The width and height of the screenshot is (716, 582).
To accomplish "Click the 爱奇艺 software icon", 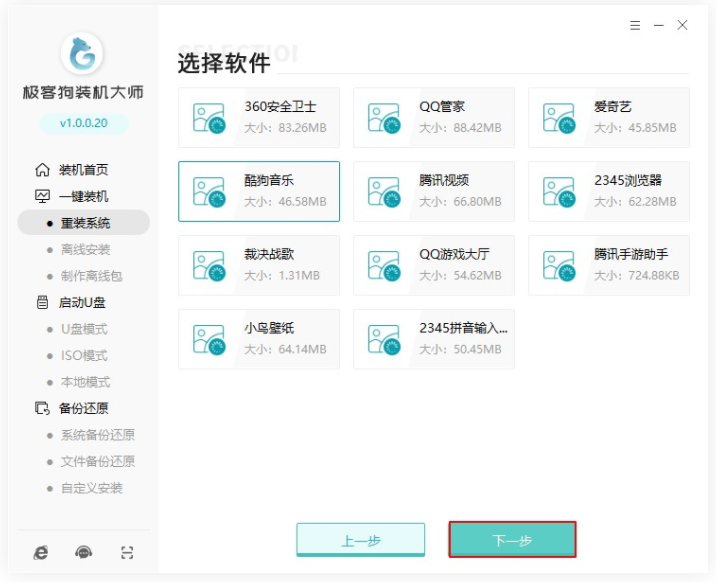I will (x=560, y=118).
